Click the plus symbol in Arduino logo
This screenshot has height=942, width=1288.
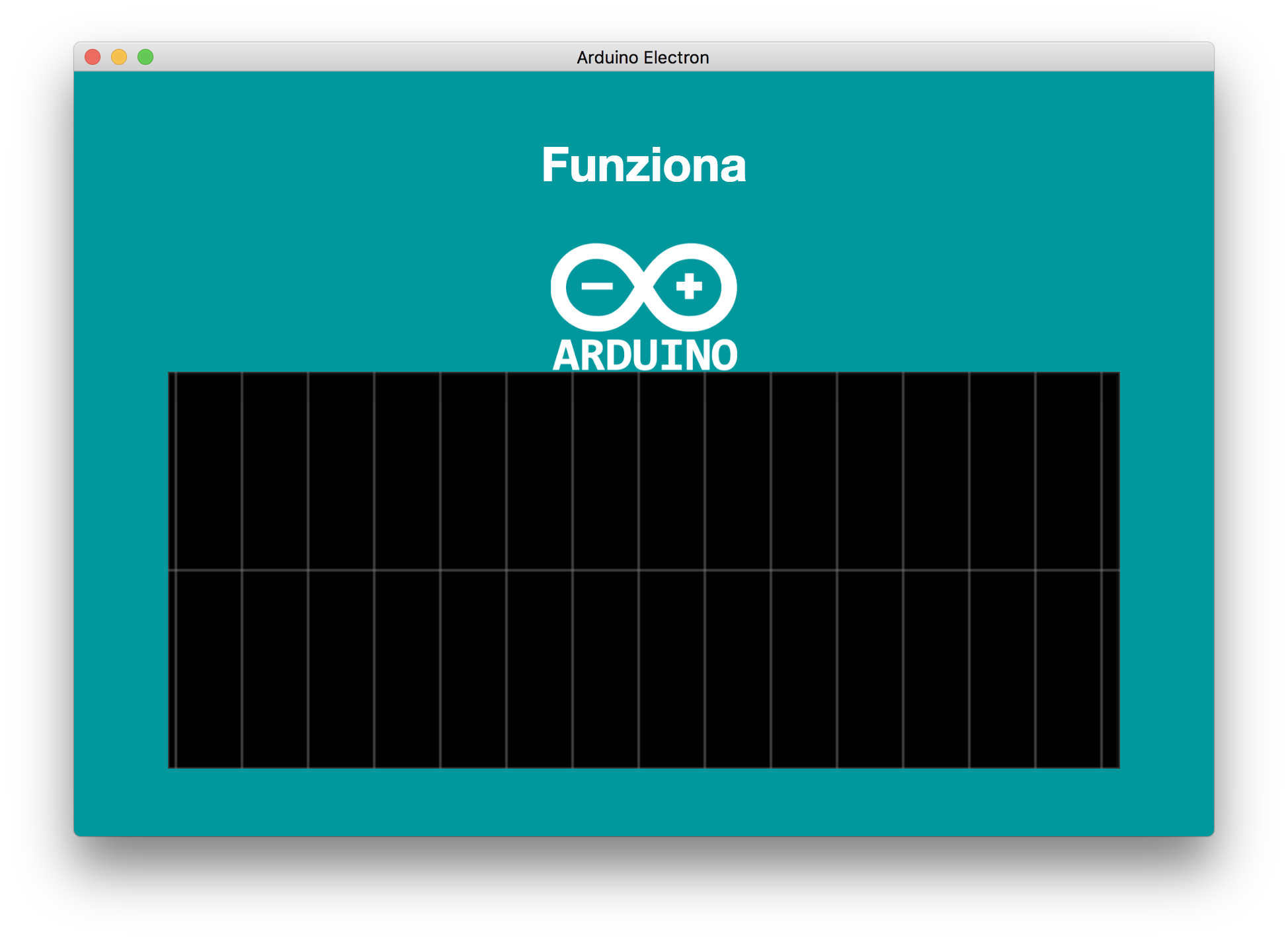pos(689,286)
